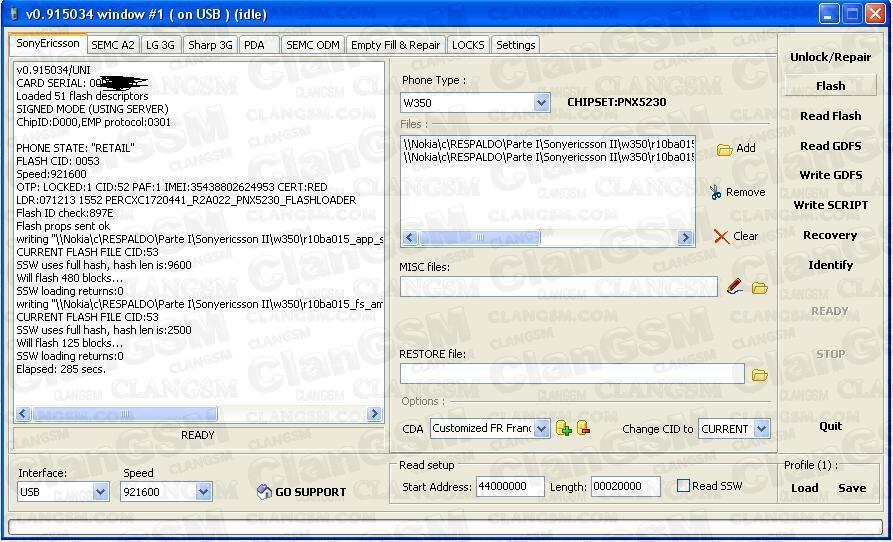This screenshot has width=893, height=542.
Task: Click the "Will flash 480 blocks..." log line
Action: (x=69, y=278)
